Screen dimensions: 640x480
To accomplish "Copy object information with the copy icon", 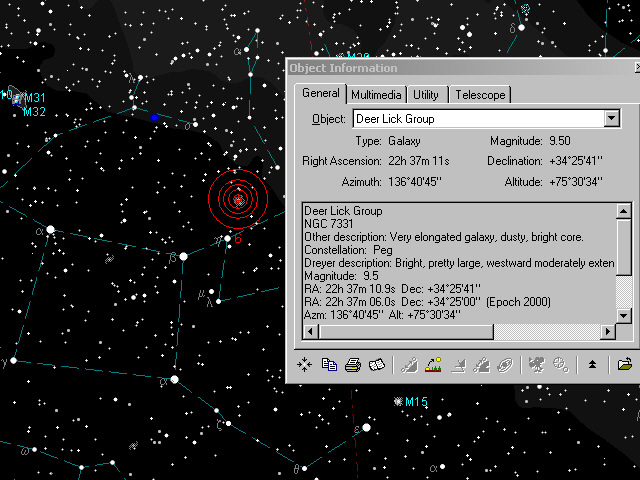I will click(x=329, y=364).
